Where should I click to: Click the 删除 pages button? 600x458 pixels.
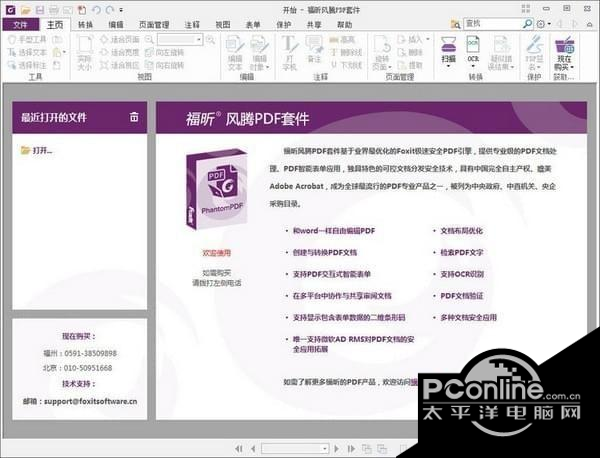tap(410, 52)
